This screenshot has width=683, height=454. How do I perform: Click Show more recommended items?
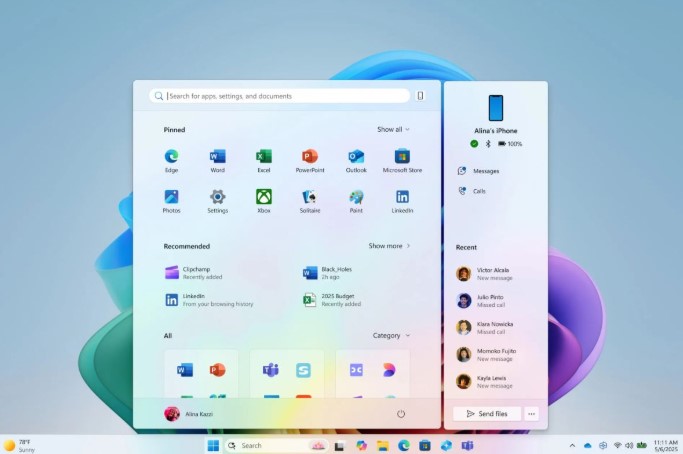389,246
